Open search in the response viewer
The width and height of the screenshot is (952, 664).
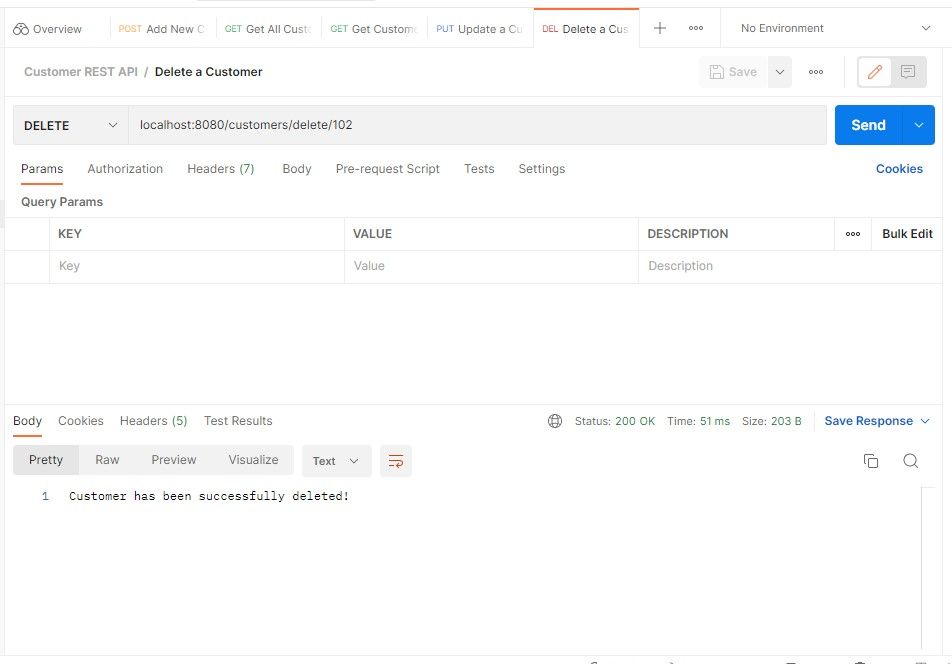coord(911,461)
